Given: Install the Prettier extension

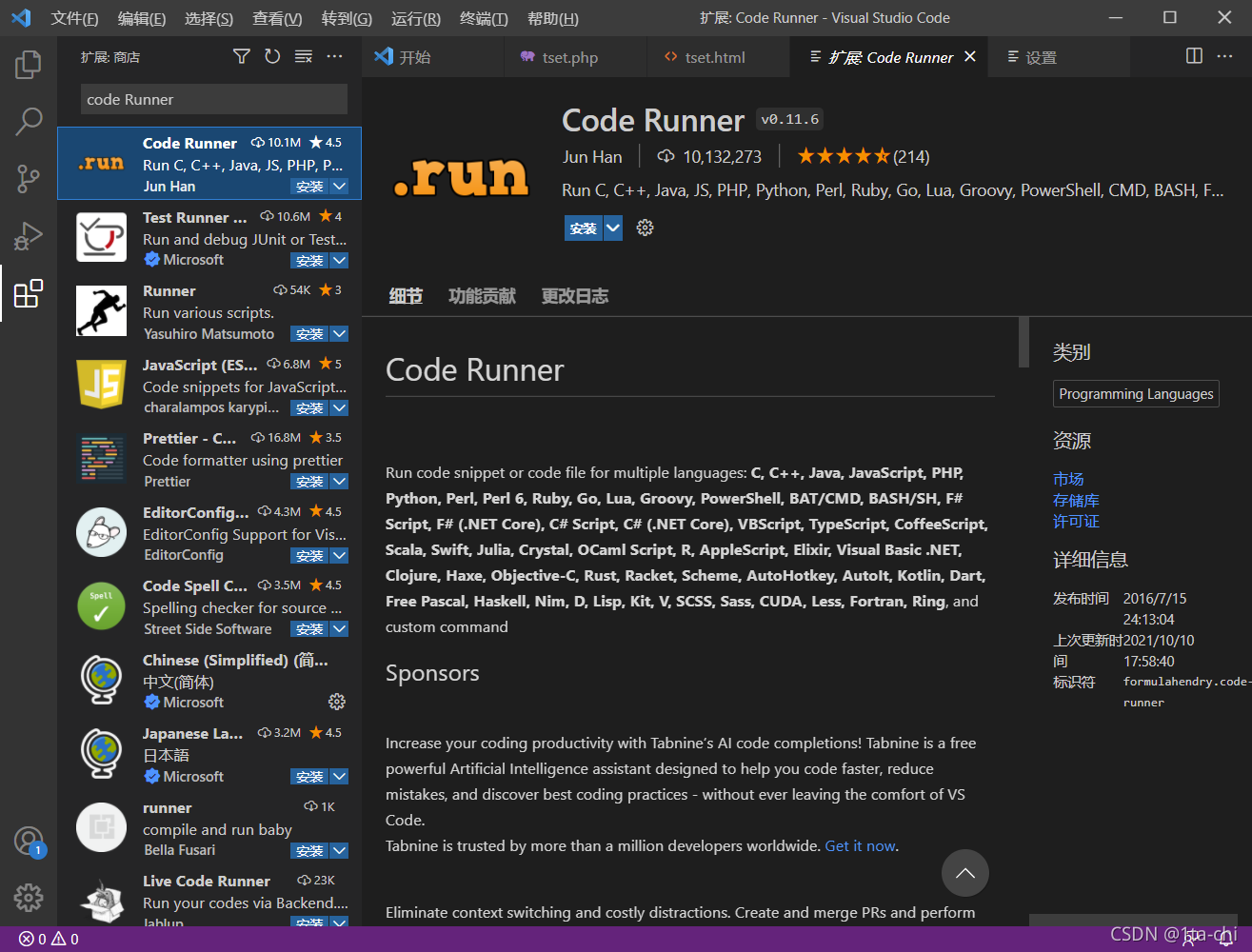Looking at the screenshot, I should [309, 482].
